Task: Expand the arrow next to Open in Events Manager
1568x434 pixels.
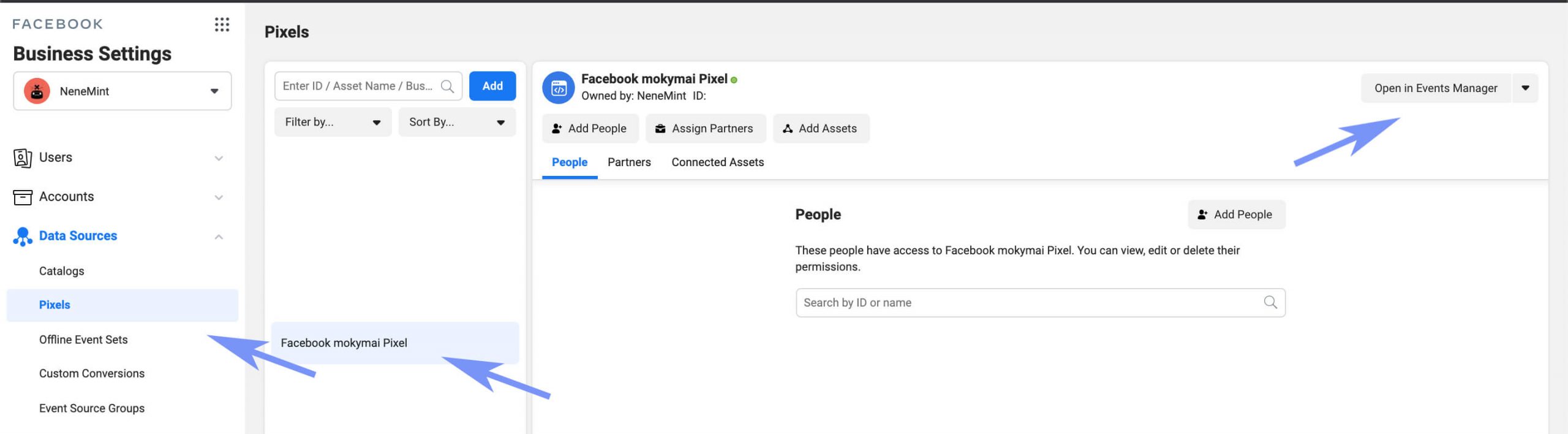Action: pos(1525,88)
